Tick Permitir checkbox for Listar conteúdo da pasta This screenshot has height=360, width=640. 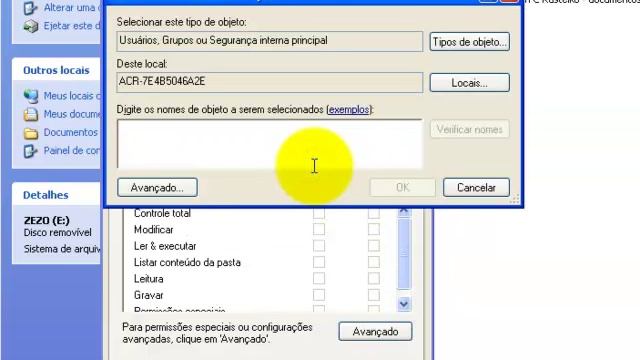[x=319, y=262]
